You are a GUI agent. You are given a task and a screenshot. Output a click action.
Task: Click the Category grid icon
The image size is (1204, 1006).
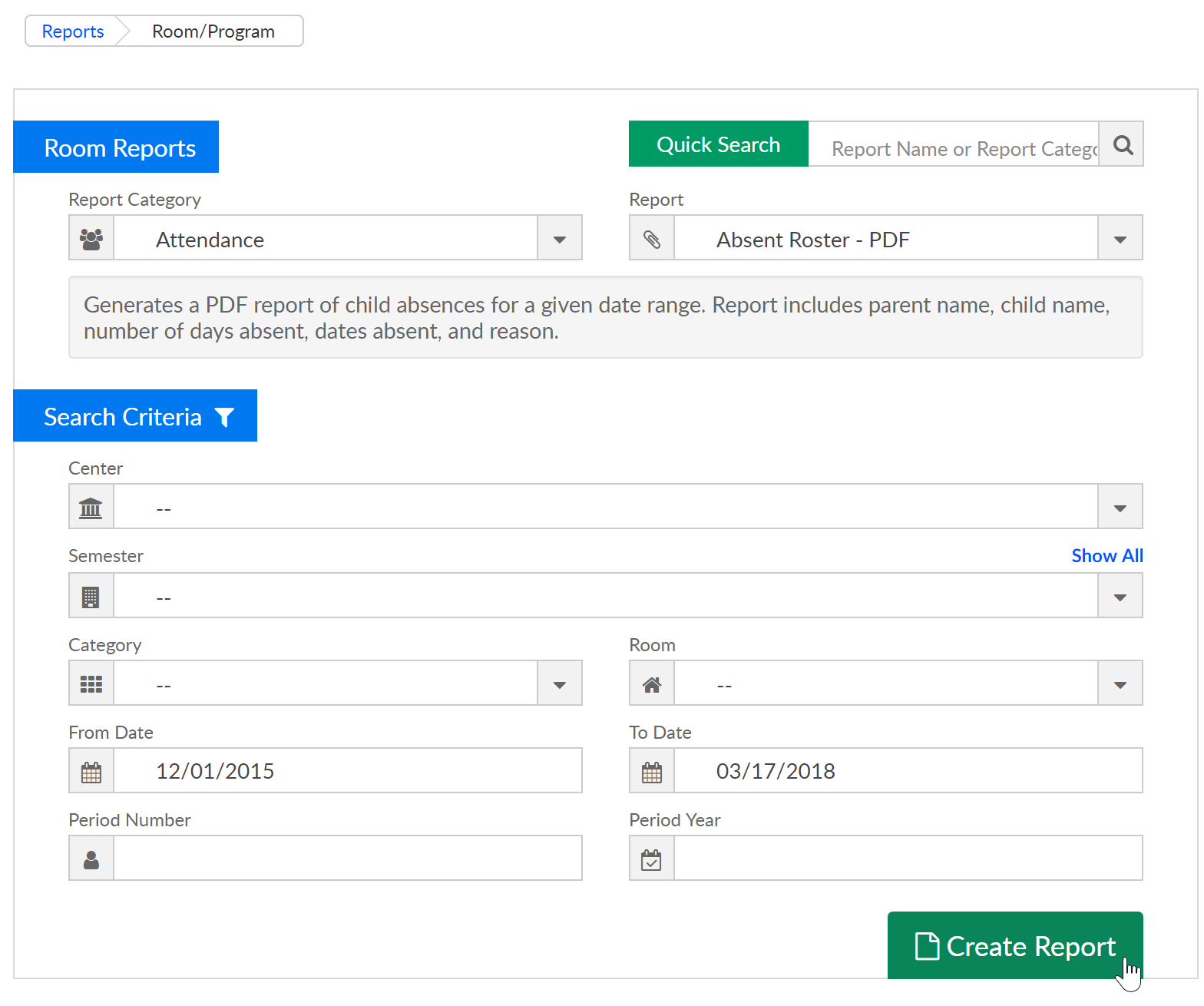[91, 684]
